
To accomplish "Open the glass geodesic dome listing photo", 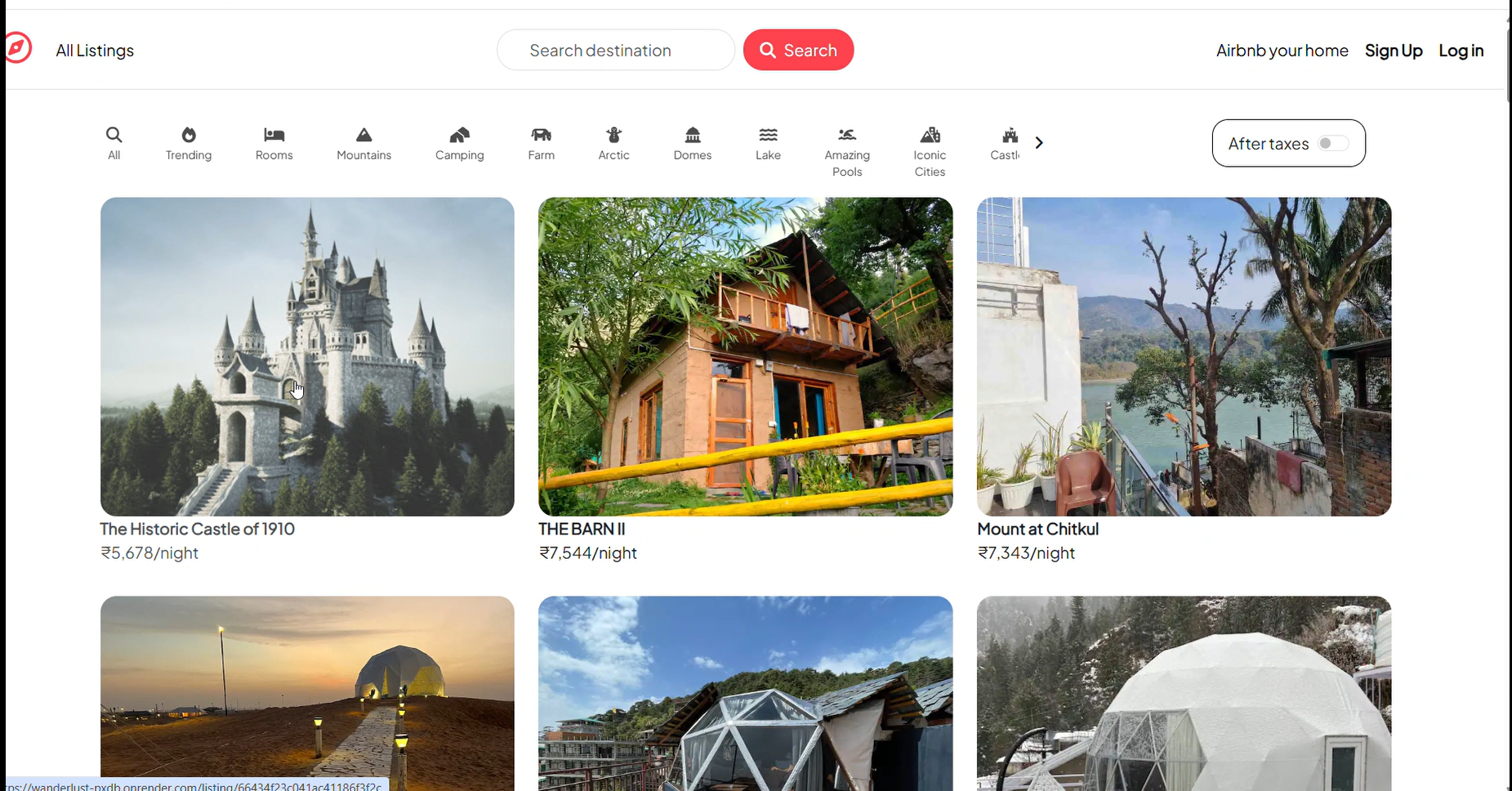I will click(745, 693).
